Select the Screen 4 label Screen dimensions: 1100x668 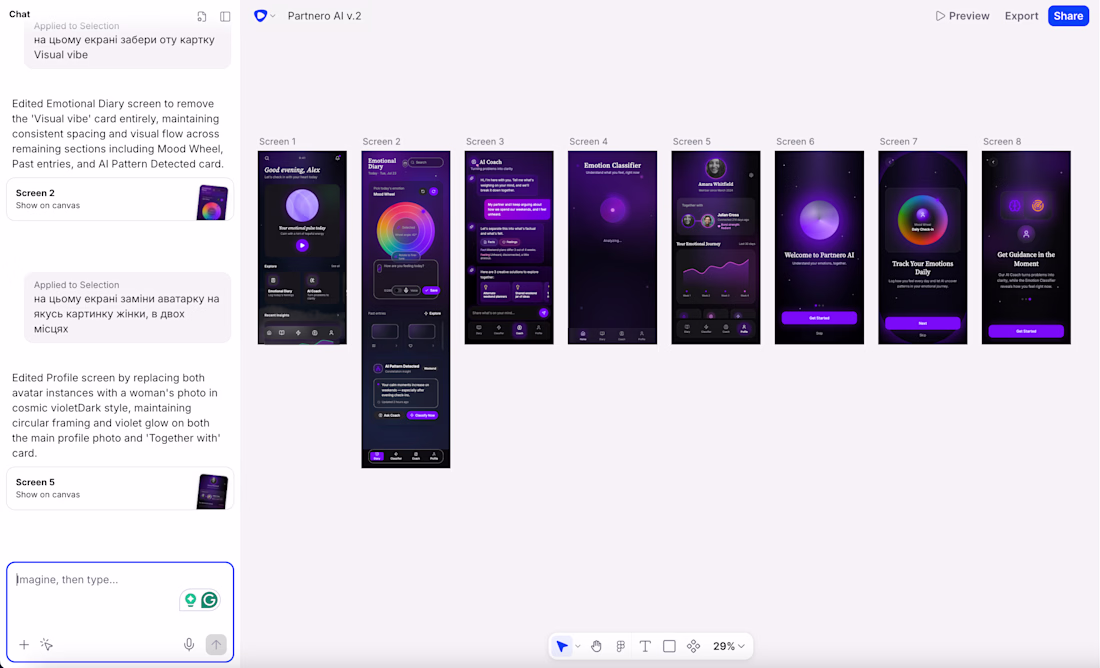pyautogui.click(x=588, y=141)
